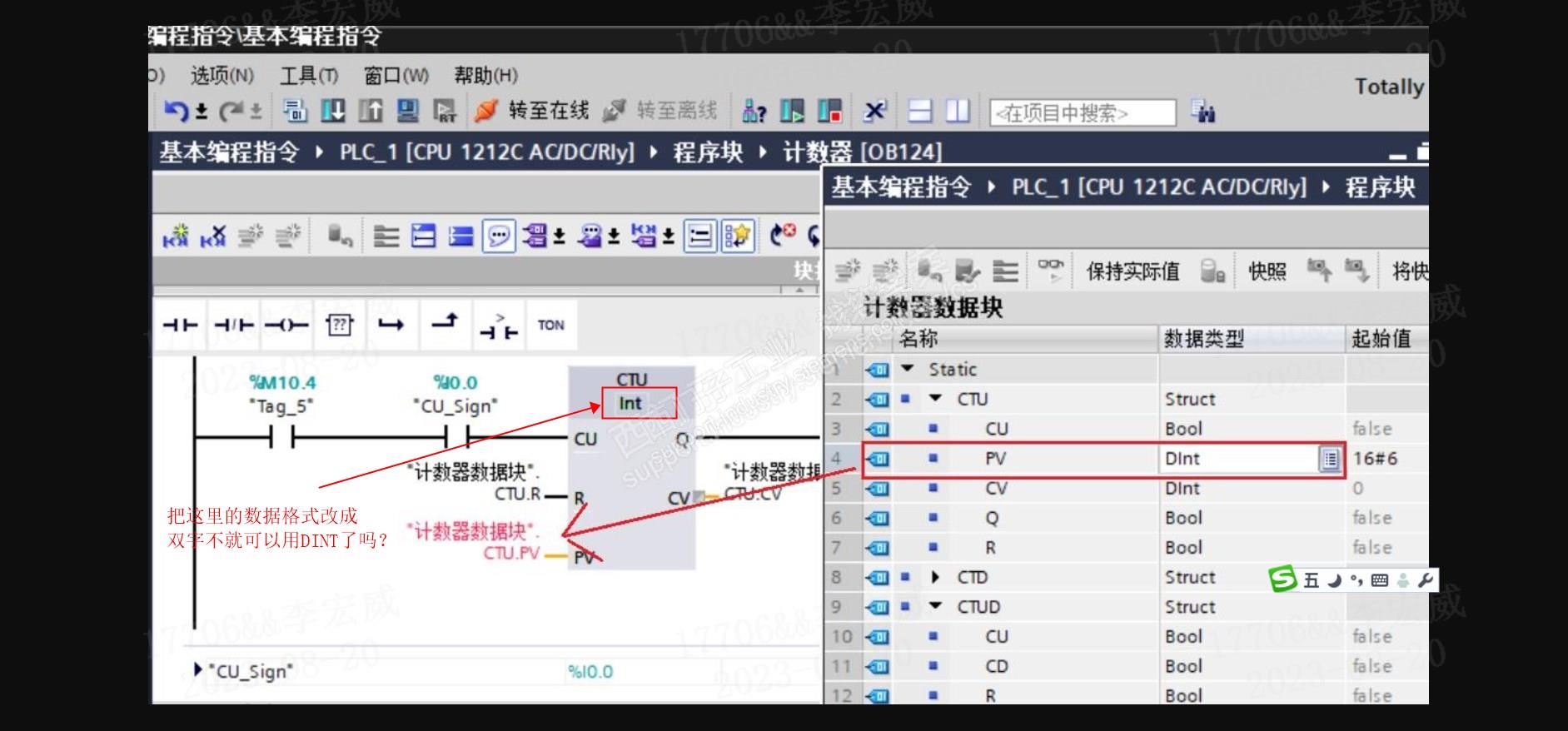This screenshot has width=1568, height=731.
Task: Click the Open branch arrow icon
Action: click(391, 325)
